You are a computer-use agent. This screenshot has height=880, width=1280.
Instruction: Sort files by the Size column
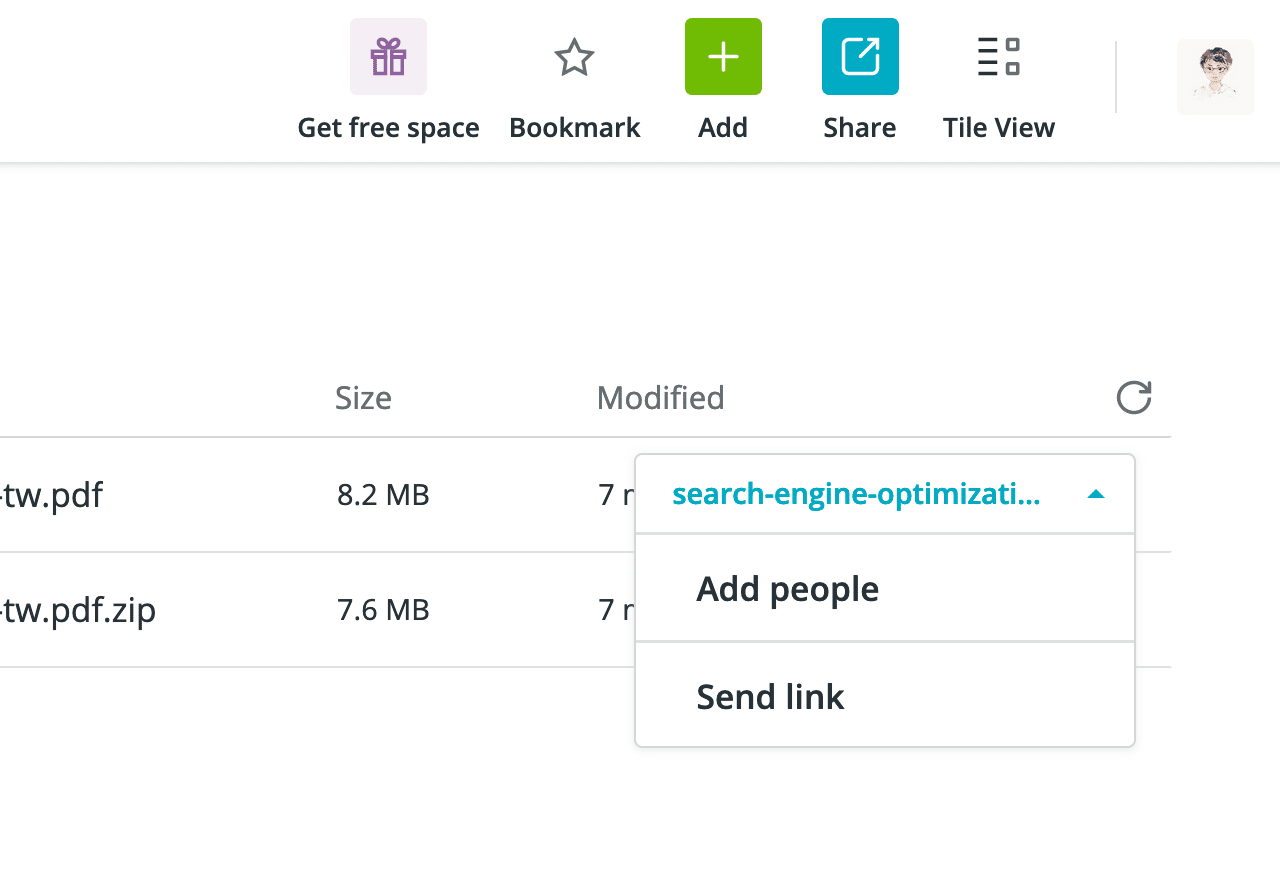[x=363, y=398]
